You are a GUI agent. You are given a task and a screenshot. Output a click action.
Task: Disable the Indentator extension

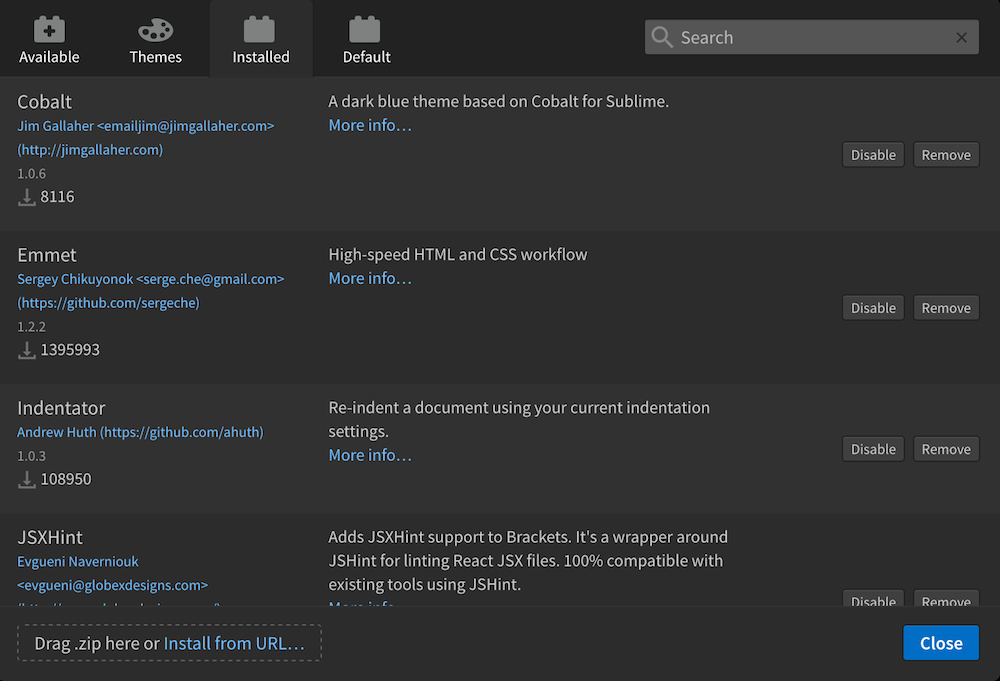873,449
